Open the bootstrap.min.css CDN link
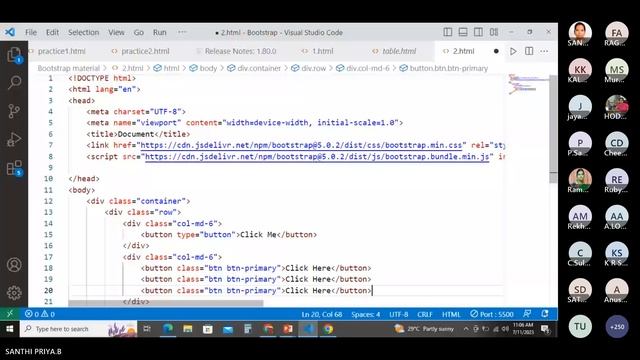 (x=301, y=145)
